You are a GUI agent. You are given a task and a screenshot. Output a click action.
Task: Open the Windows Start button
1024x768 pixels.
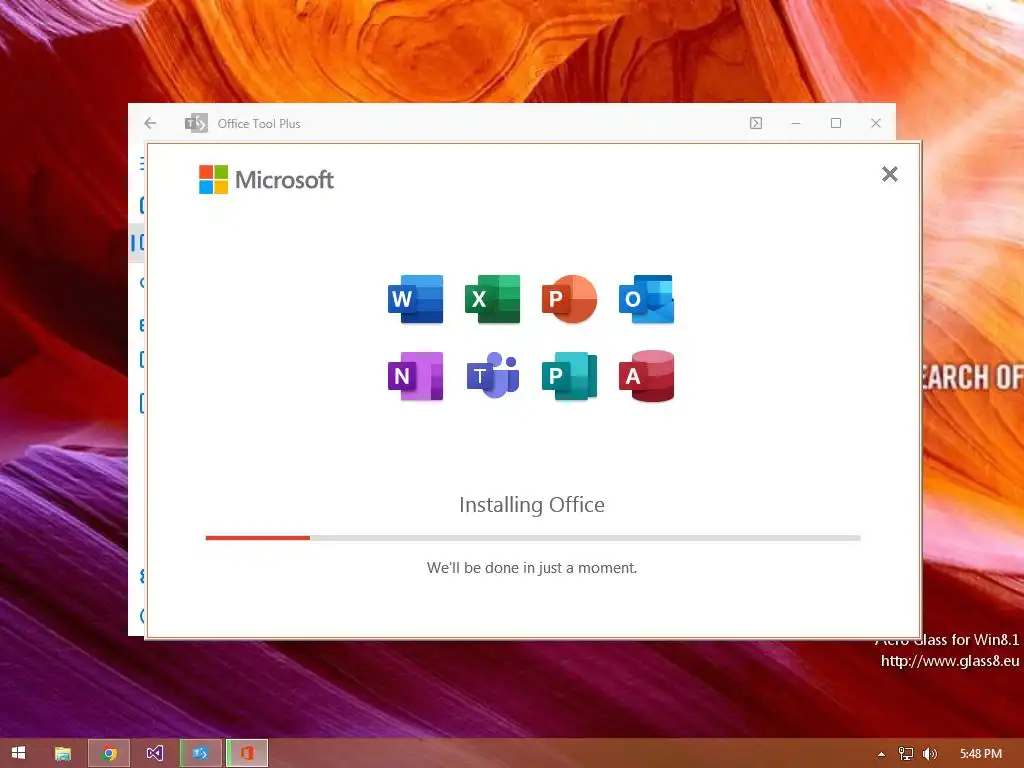[18, 753]
